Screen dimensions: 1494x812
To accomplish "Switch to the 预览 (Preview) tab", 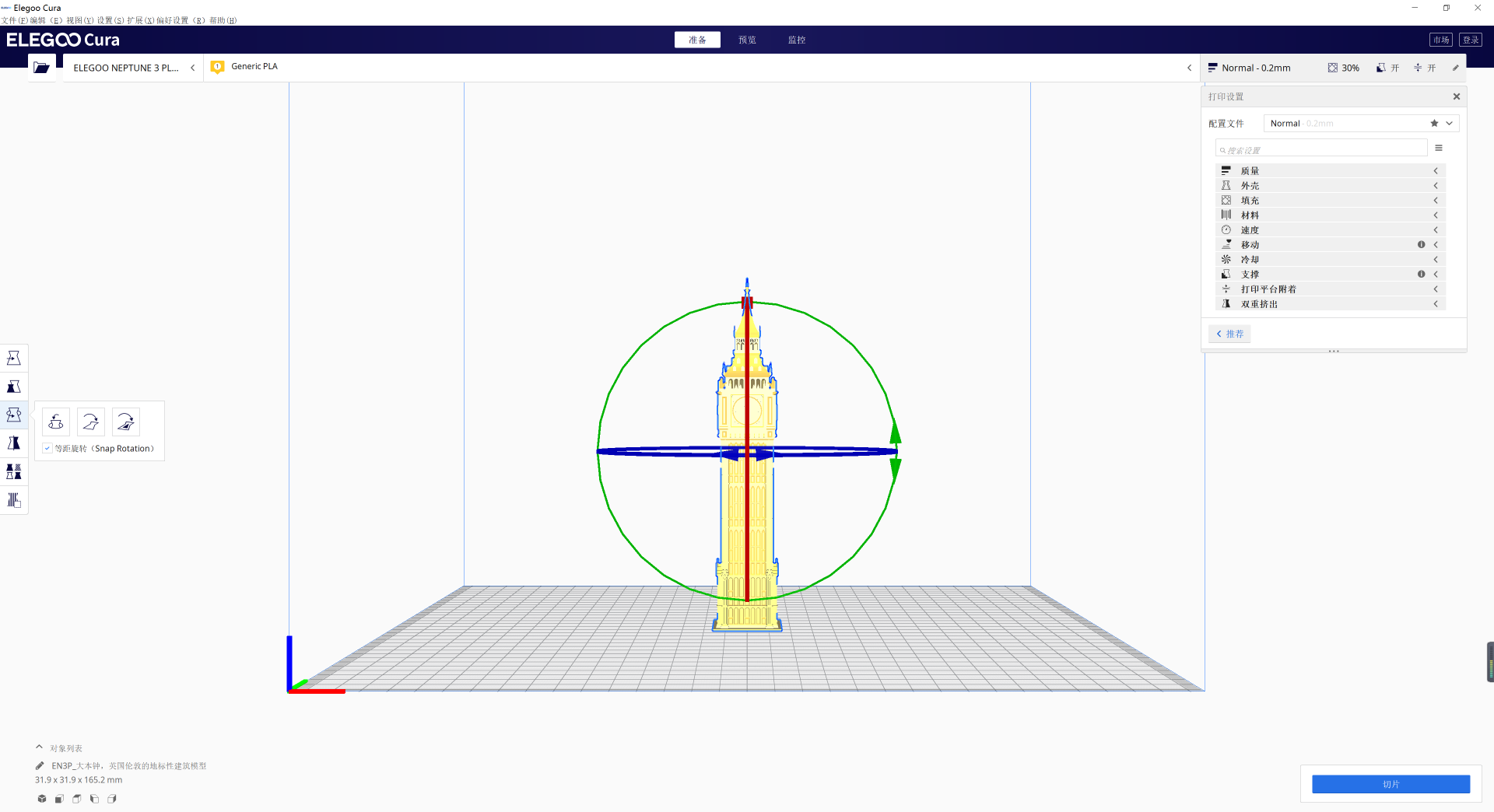I will (747, 40).
